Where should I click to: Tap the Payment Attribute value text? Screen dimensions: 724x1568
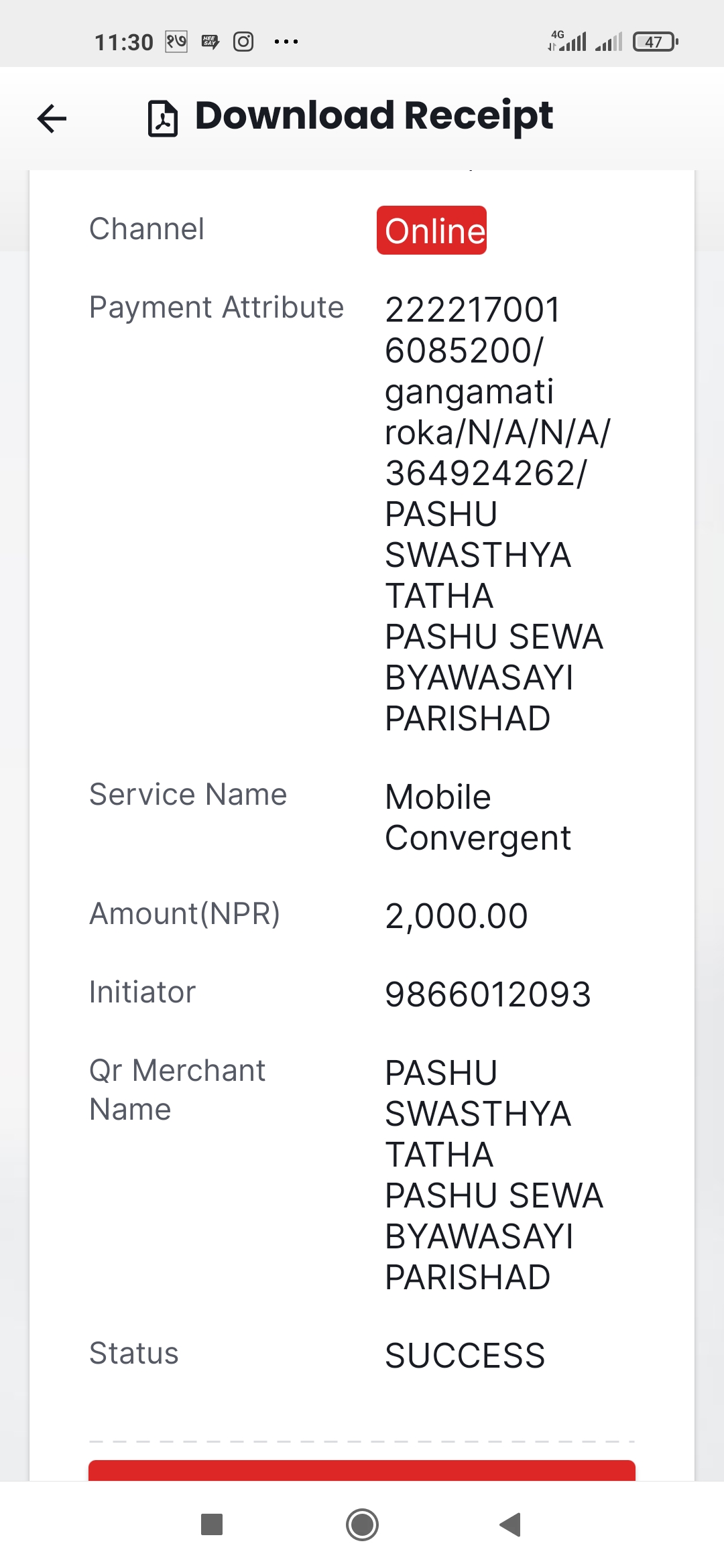point(497,514)
